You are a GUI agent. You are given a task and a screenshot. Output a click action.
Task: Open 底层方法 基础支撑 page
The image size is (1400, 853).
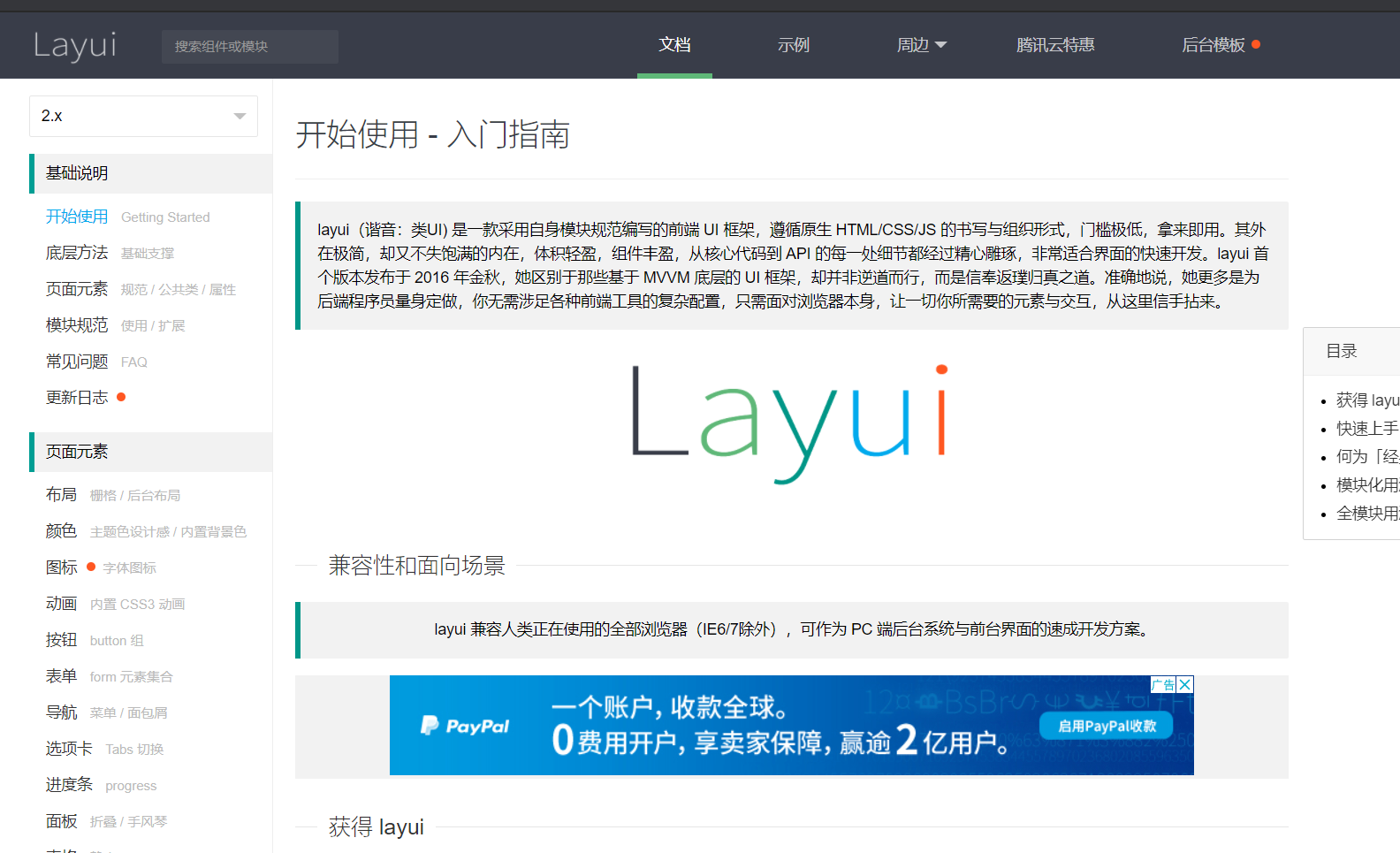110,253
